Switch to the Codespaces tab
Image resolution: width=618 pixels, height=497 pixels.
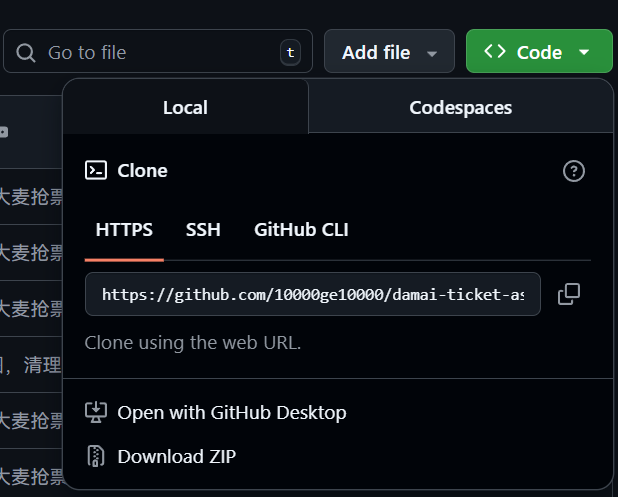(x=460, y=107)
